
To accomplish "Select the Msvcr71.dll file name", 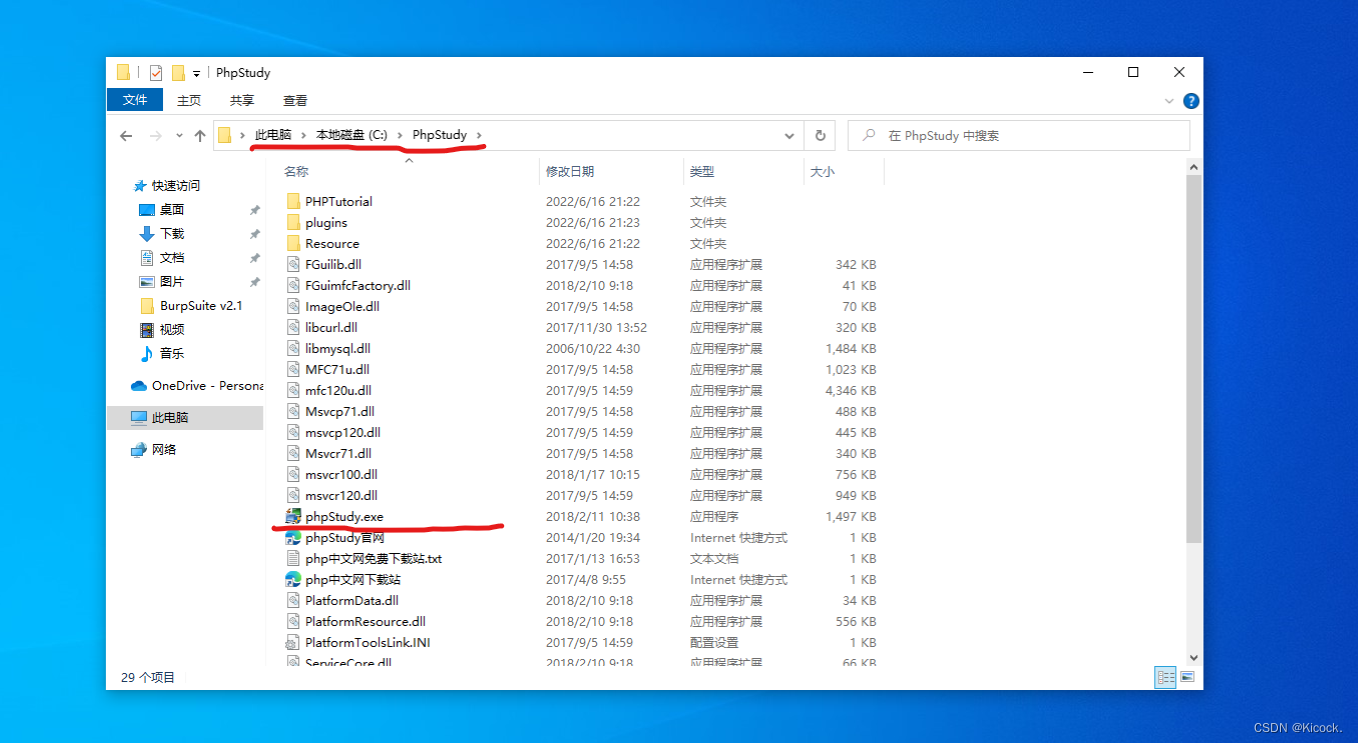I will click(338, 453).
